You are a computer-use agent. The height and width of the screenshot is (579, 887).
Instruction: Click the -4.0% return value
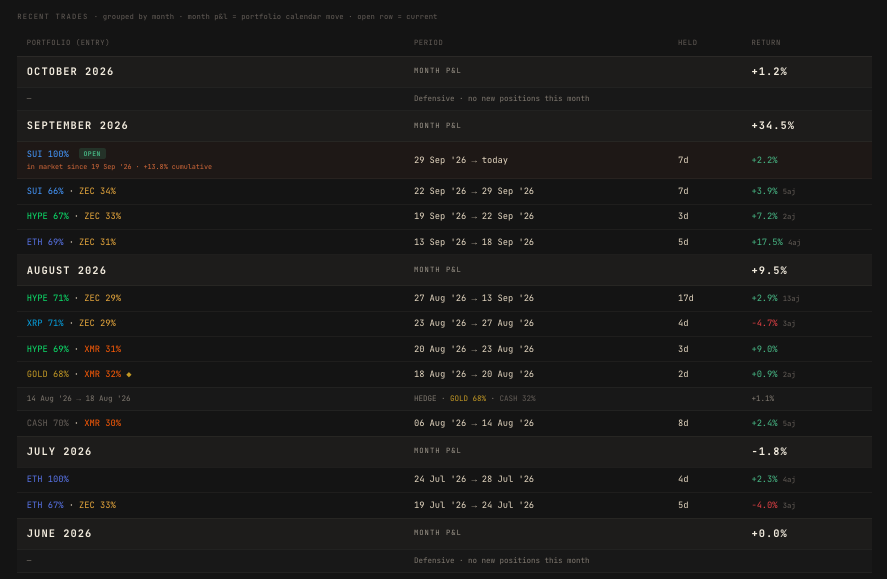pos(764,505)
